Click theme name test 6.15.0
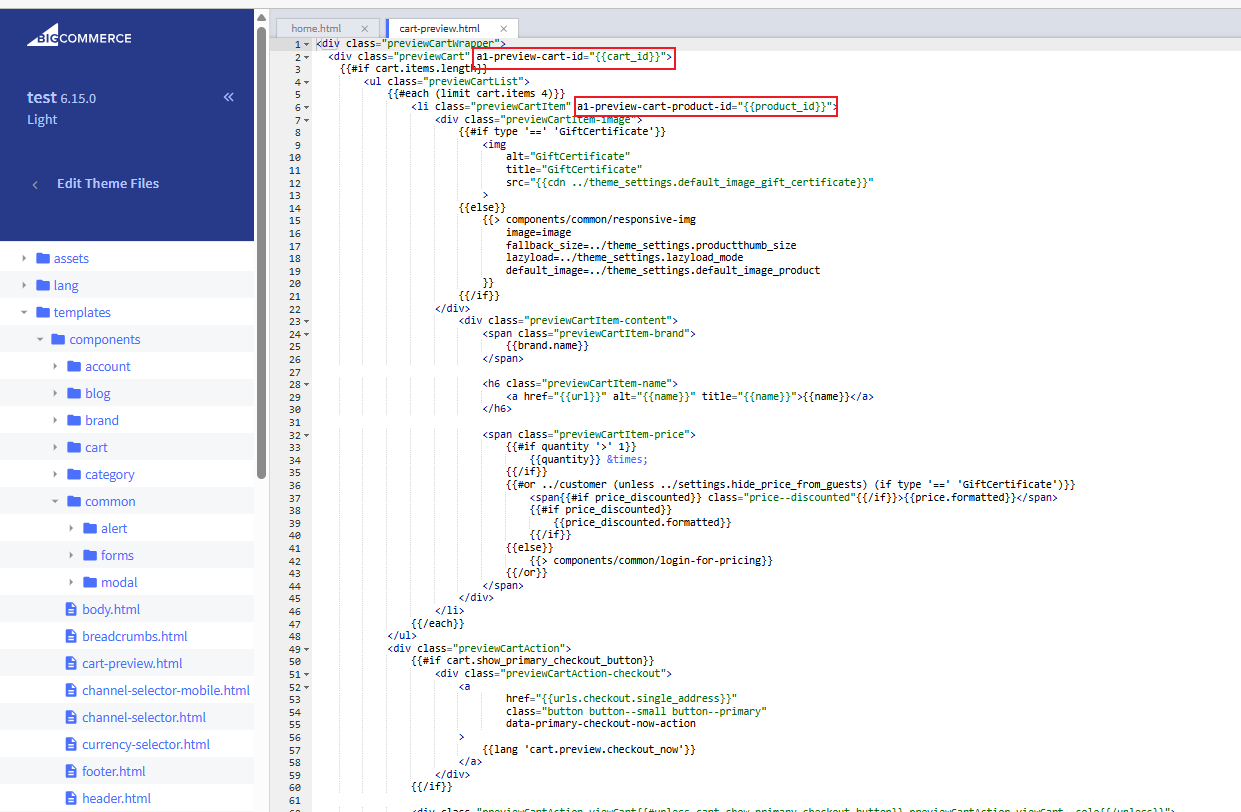Viewport: 1241px width, 812px height. coord(61,98)
